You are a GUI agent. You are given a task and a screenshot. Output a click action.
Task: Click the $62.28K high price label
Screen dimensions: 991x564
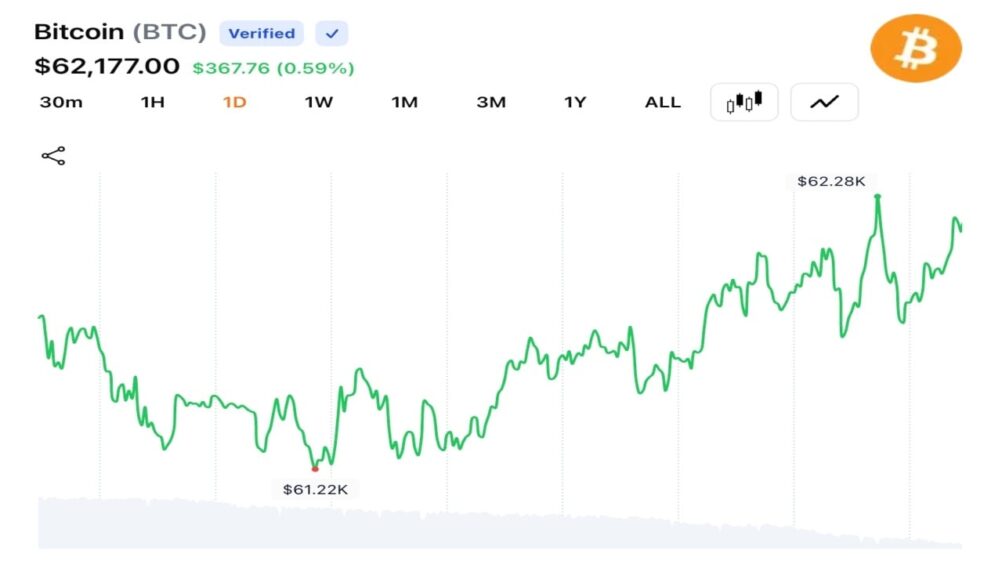coord(831,181)
